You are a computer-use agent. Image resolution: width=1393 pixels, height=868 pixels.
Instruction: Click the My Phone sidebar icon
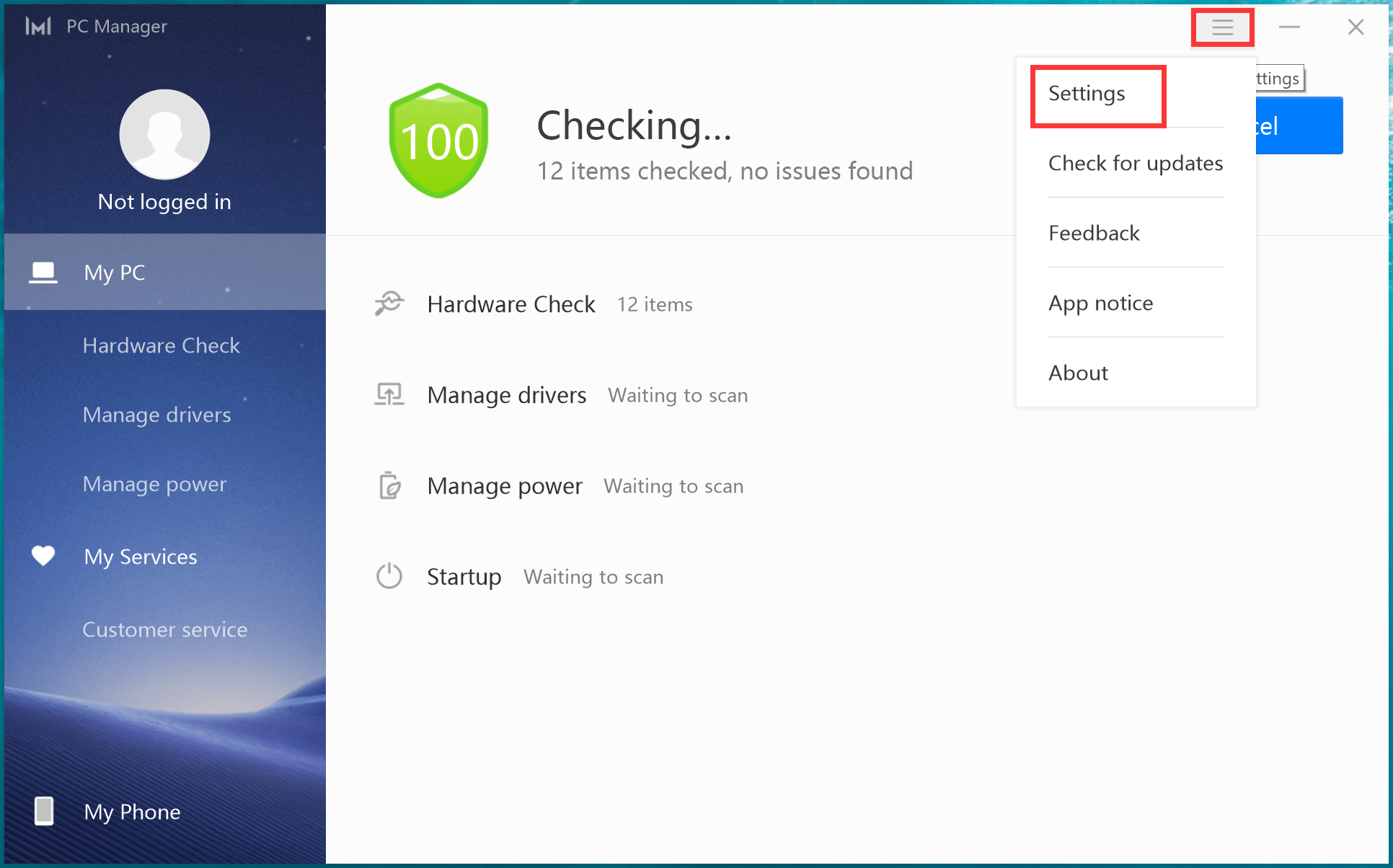tap(42, 812)
